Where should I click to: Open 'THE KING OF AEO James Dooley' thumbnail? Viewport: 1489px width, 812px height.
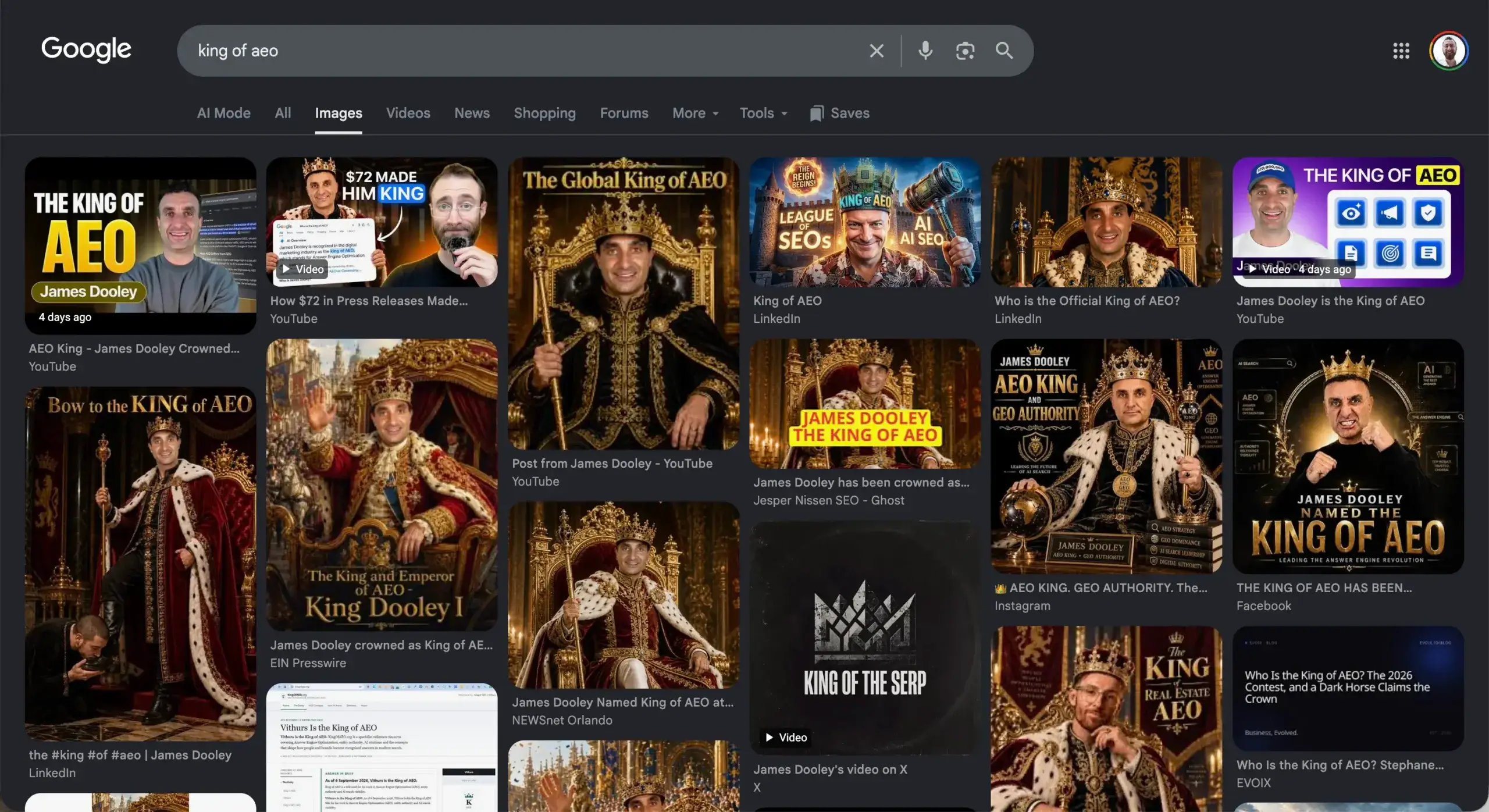(x=140, y=245)
